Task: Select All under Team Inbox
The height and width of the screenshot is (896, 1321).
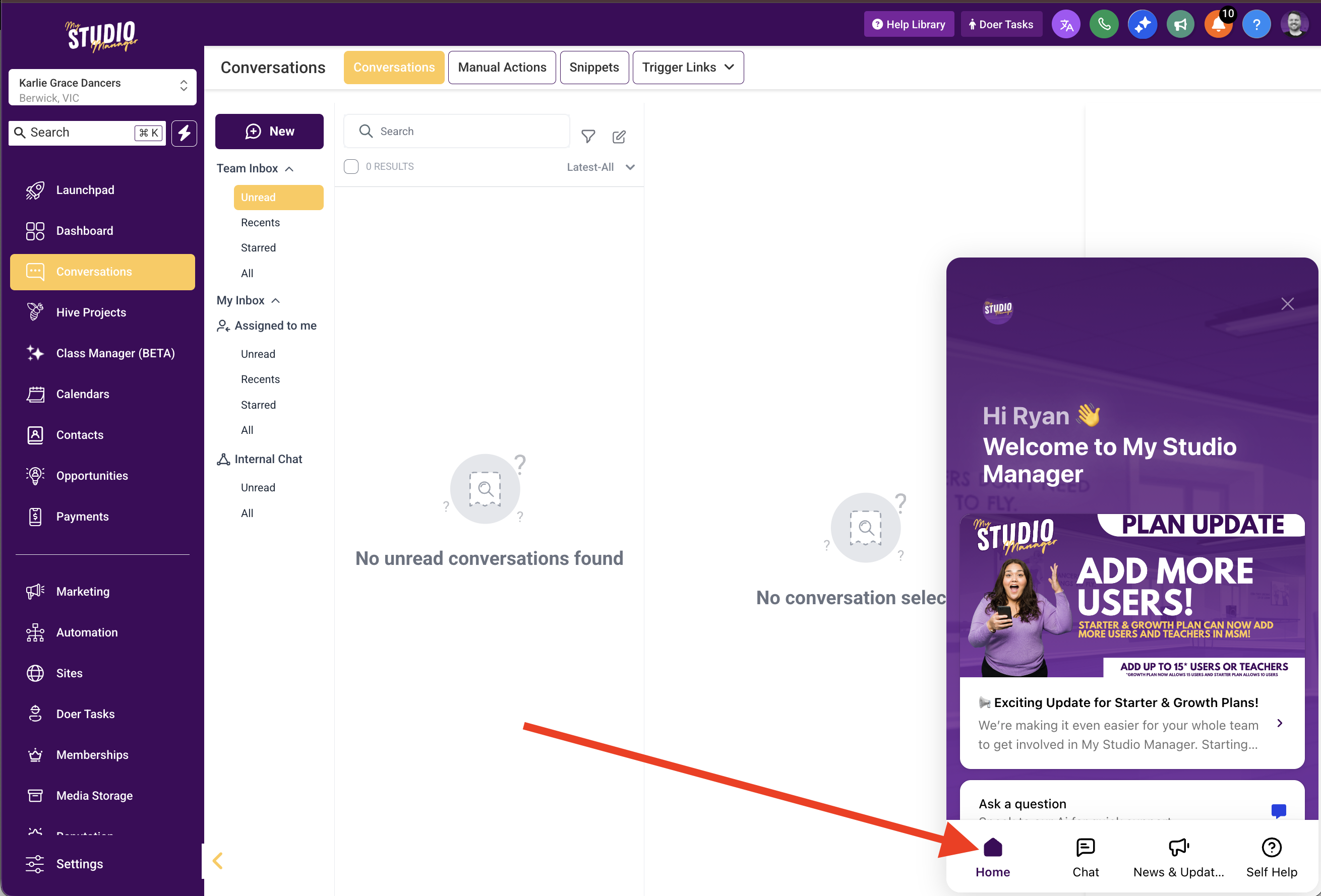Action: pos(247,274)
